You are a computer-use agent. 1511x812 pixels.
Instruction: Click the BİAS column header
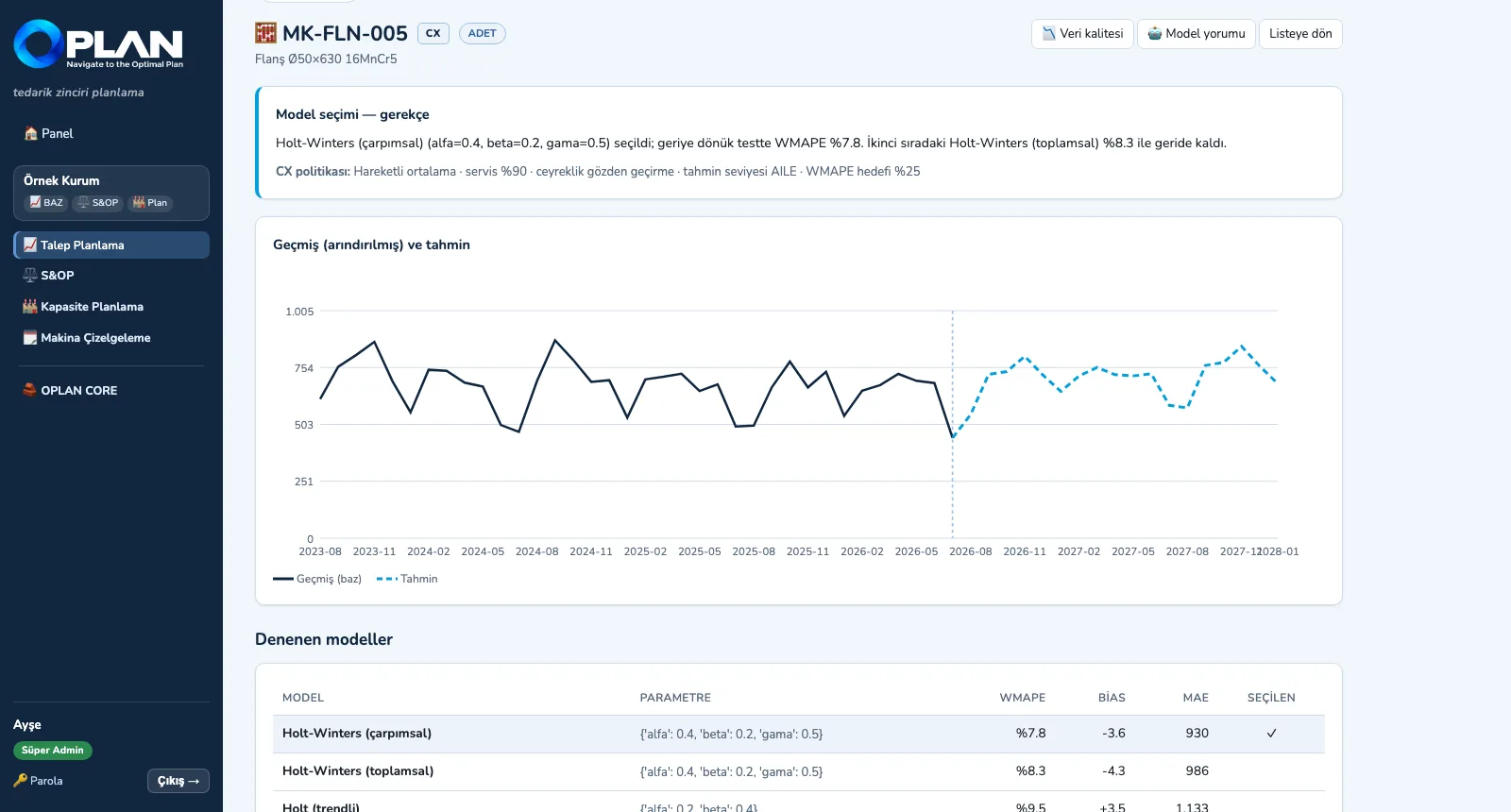1112,698
